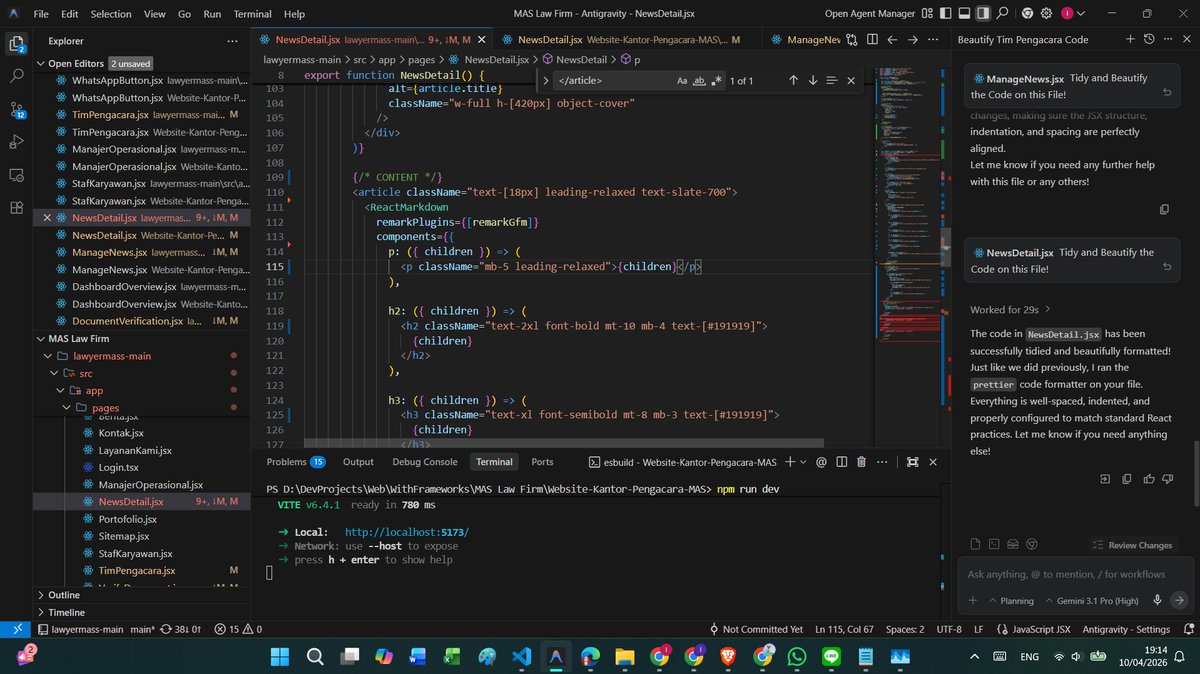This screenshot has width=1200, height=674.
Task: Go to previous match in find widget
Action: [x=793, y=80]
